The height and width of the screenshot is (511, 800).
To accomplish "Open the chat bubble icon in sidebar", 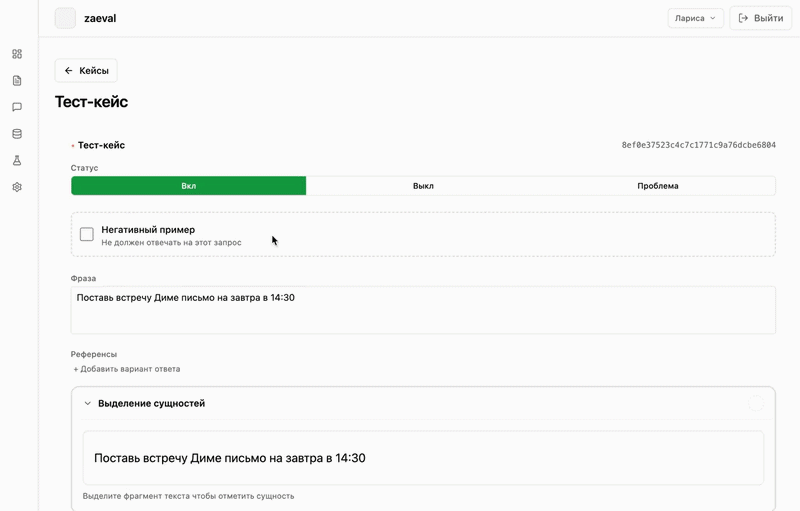I will coord(17,107).
